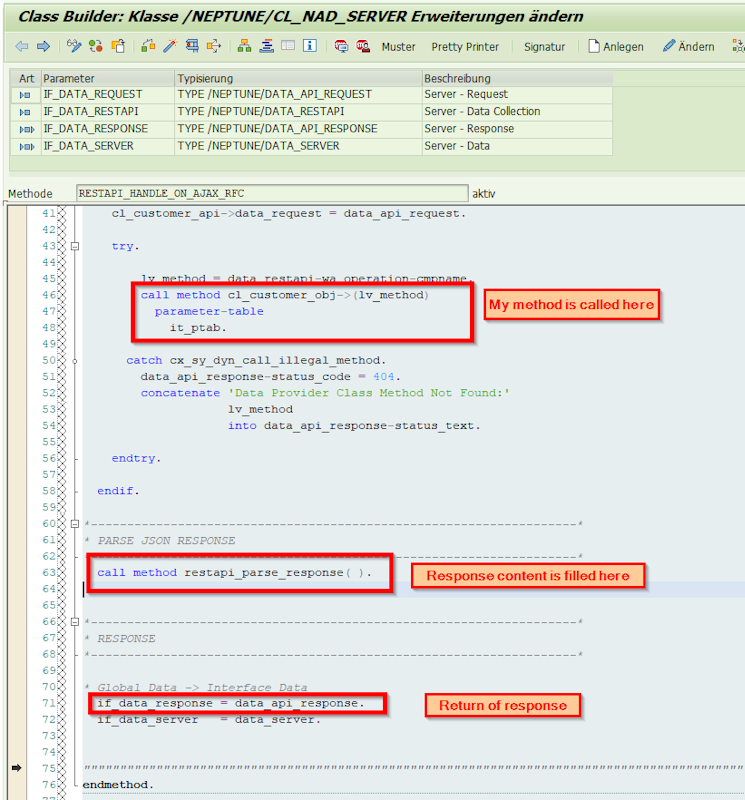745x800 pixels.
Task: Run Pretty Printer on the code
Action: pyautogui.click(x=465, y=46)
